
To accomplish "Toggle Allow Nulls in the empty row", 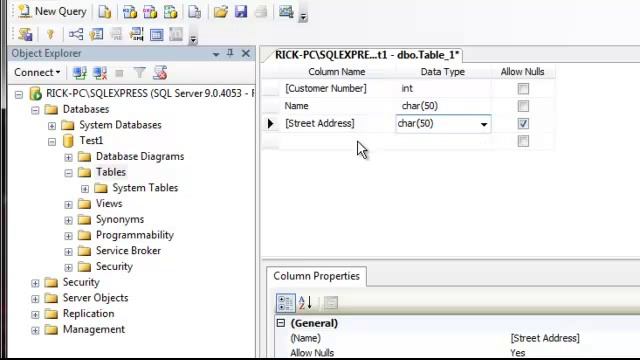I will (523, 141).
